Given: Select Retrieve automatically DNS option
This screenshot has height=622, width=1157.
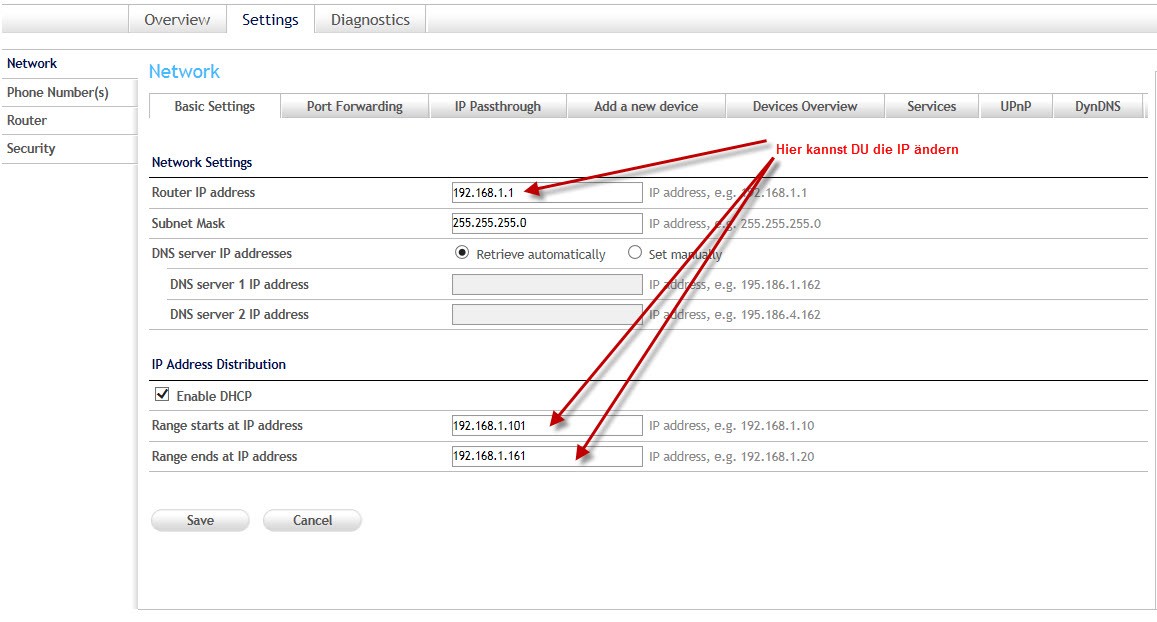Looking at the screenshot, I should pos(462,253).
